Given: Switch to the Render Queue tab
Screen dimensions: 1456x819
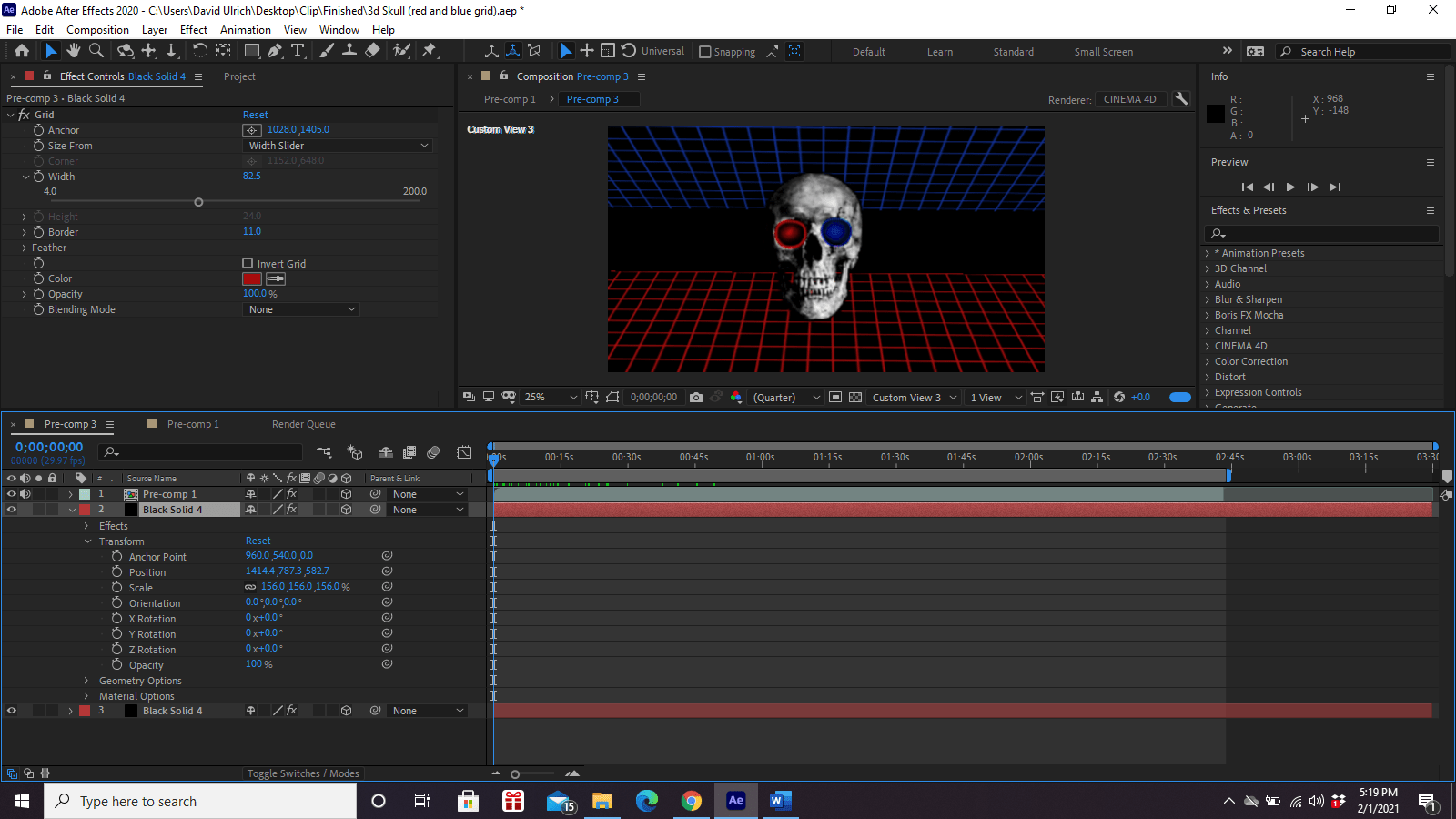Looking at the screenshot, I should (303, 424).
